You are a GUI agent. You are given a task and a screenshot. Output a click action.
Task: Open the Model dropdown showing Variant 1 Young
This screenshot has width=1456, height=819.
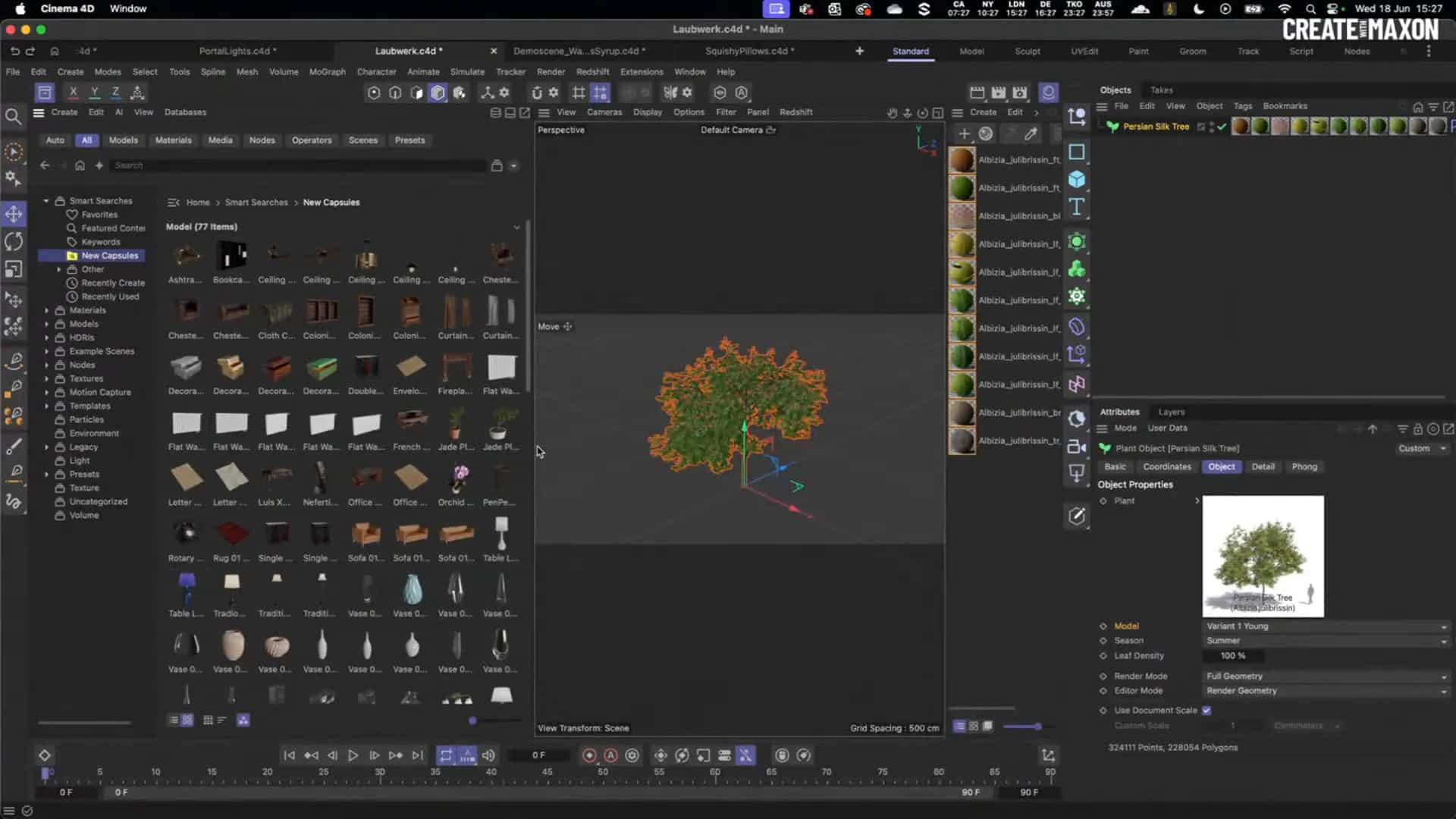coord(1327,626)
